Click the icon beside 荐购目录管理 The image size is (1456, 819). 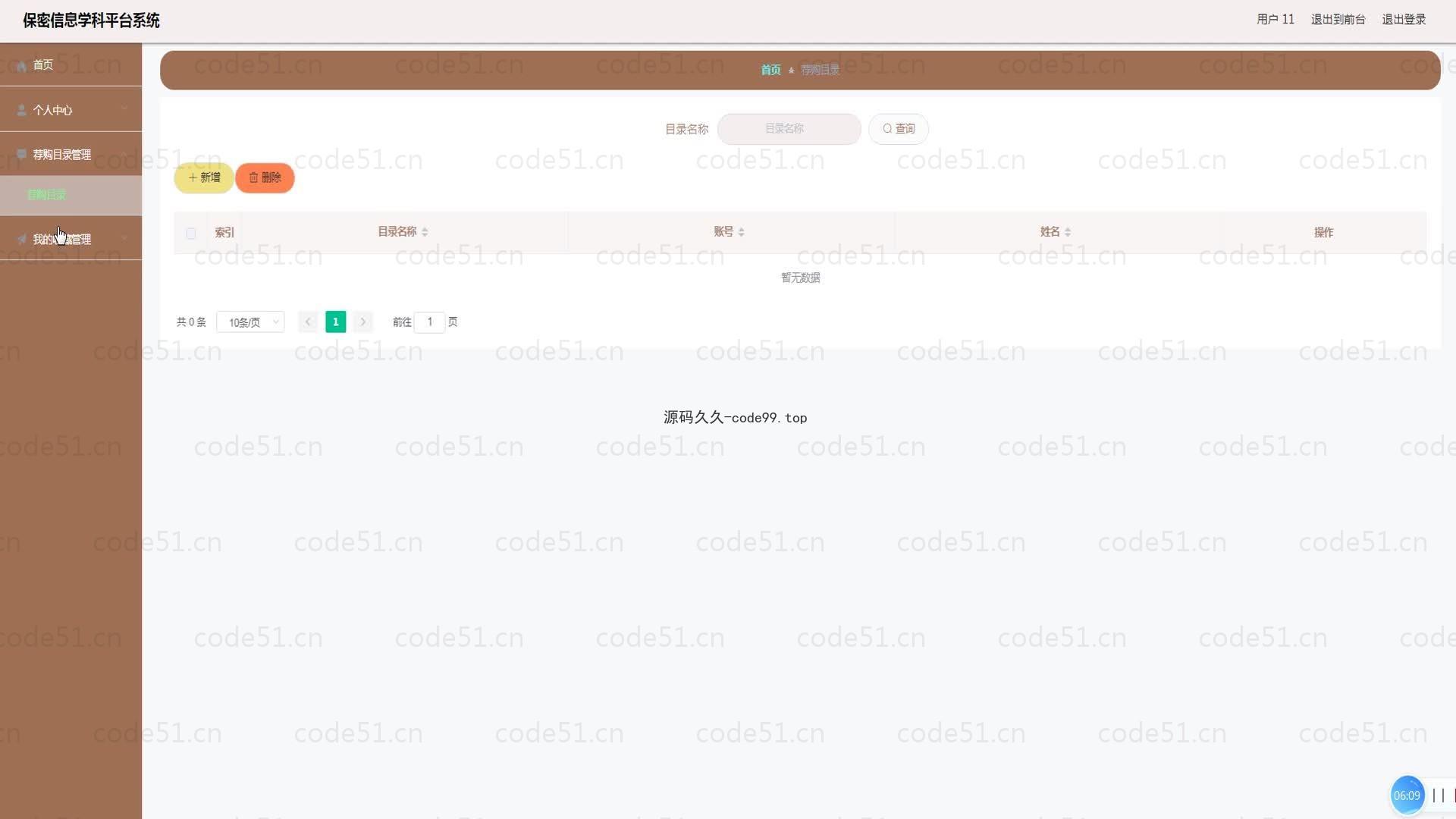(x=21, y=154)
